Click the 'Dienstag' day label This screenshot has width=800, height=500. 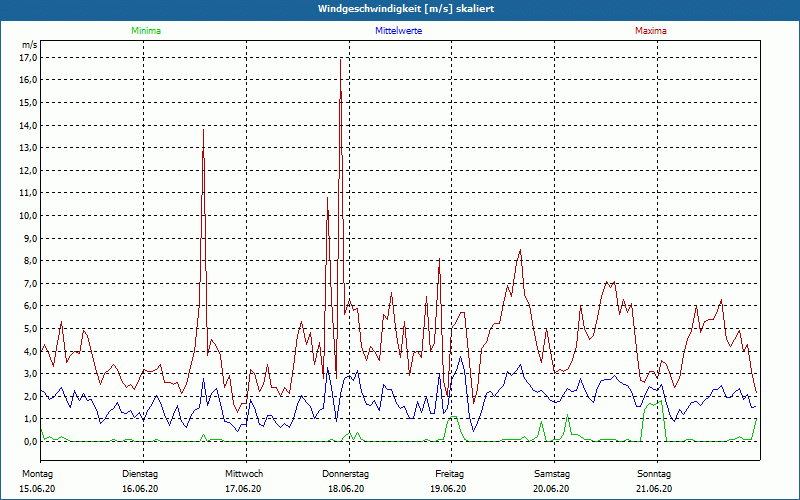coord(140,474)
